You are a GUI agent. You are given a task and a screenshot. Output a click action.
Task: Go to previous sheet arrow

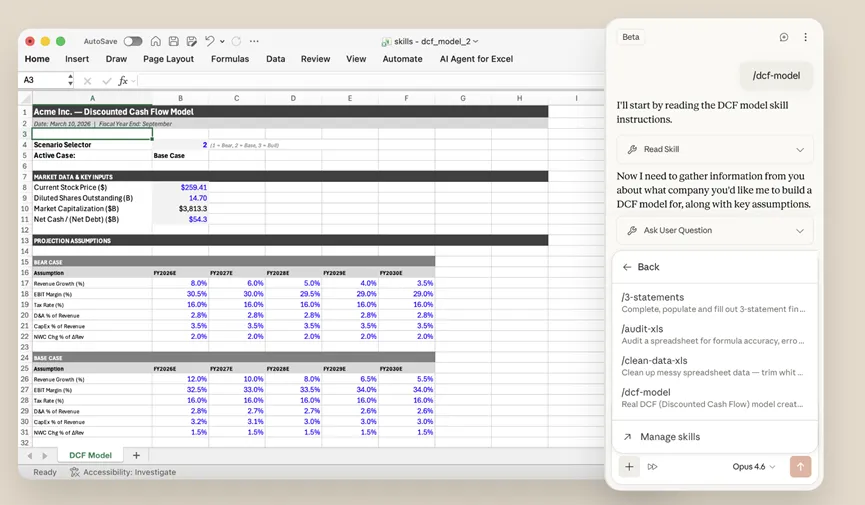click(30, 456)
